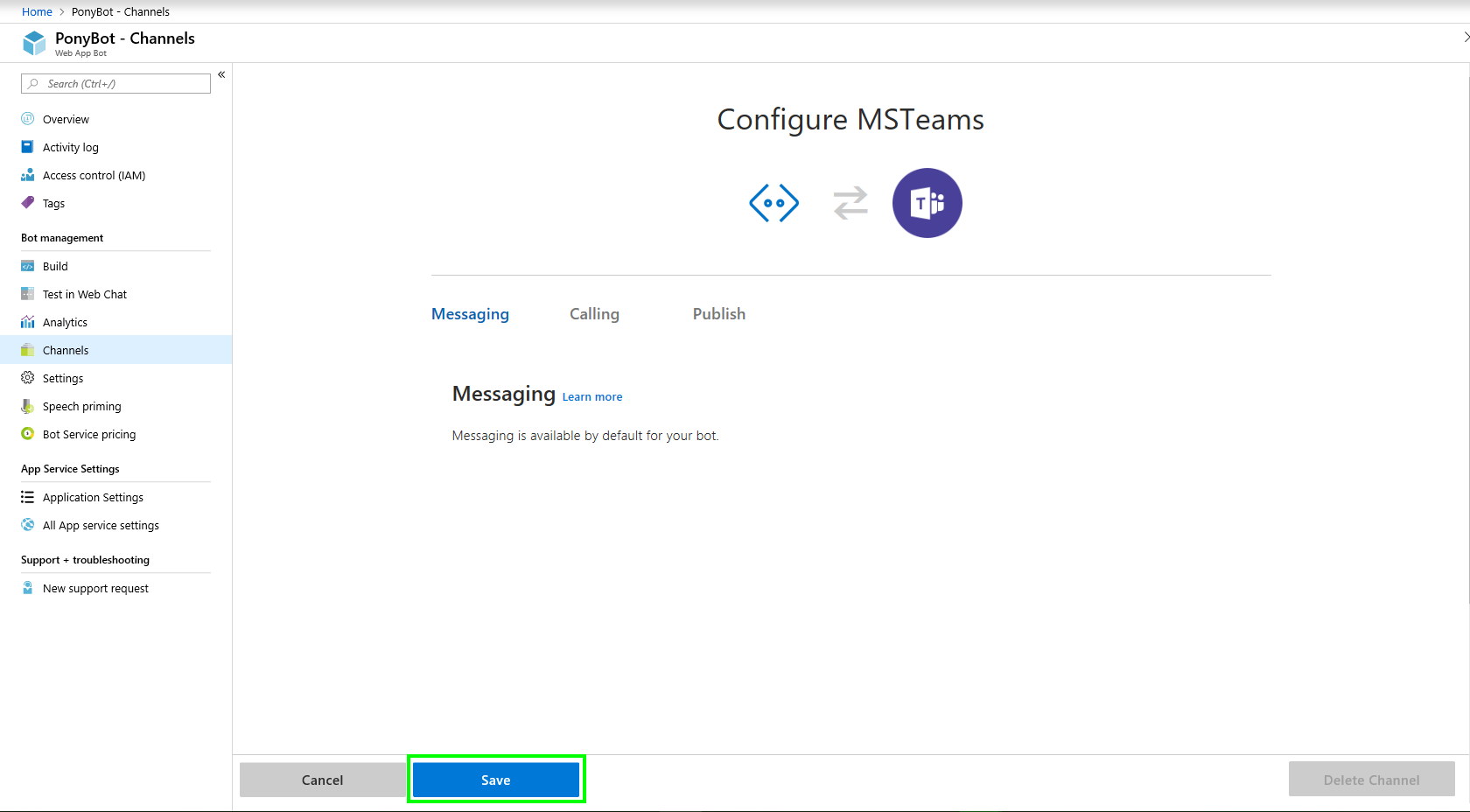
Task: Click the search magnifier icon
Action: 33,83
